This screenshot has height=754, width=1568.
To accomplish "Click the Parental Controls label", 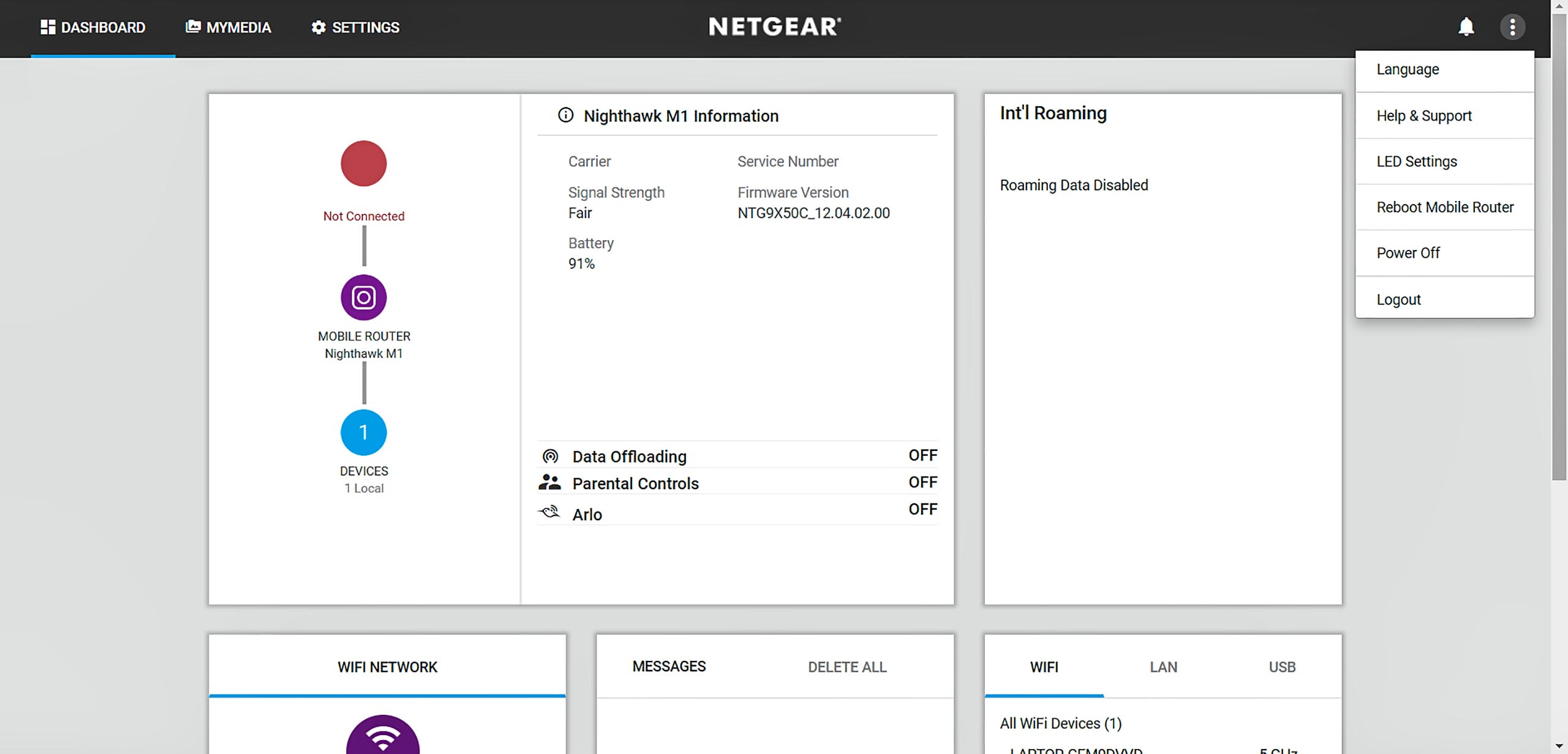I will tap(635, 484).
